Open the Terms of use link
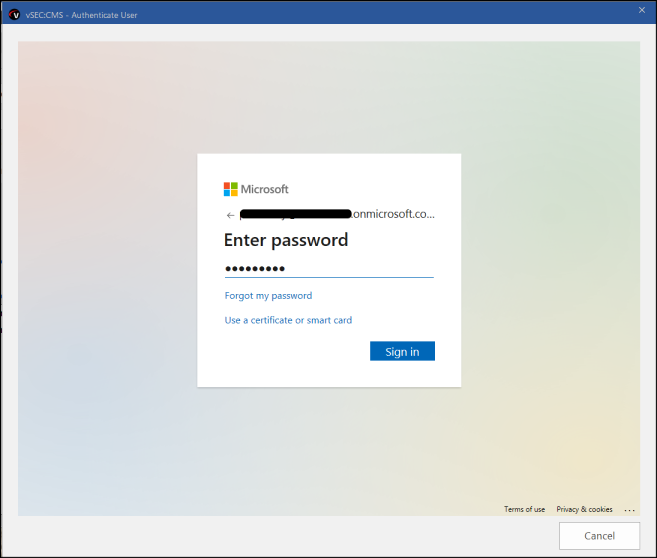The image size is (657, 558). tap(525, 509)
